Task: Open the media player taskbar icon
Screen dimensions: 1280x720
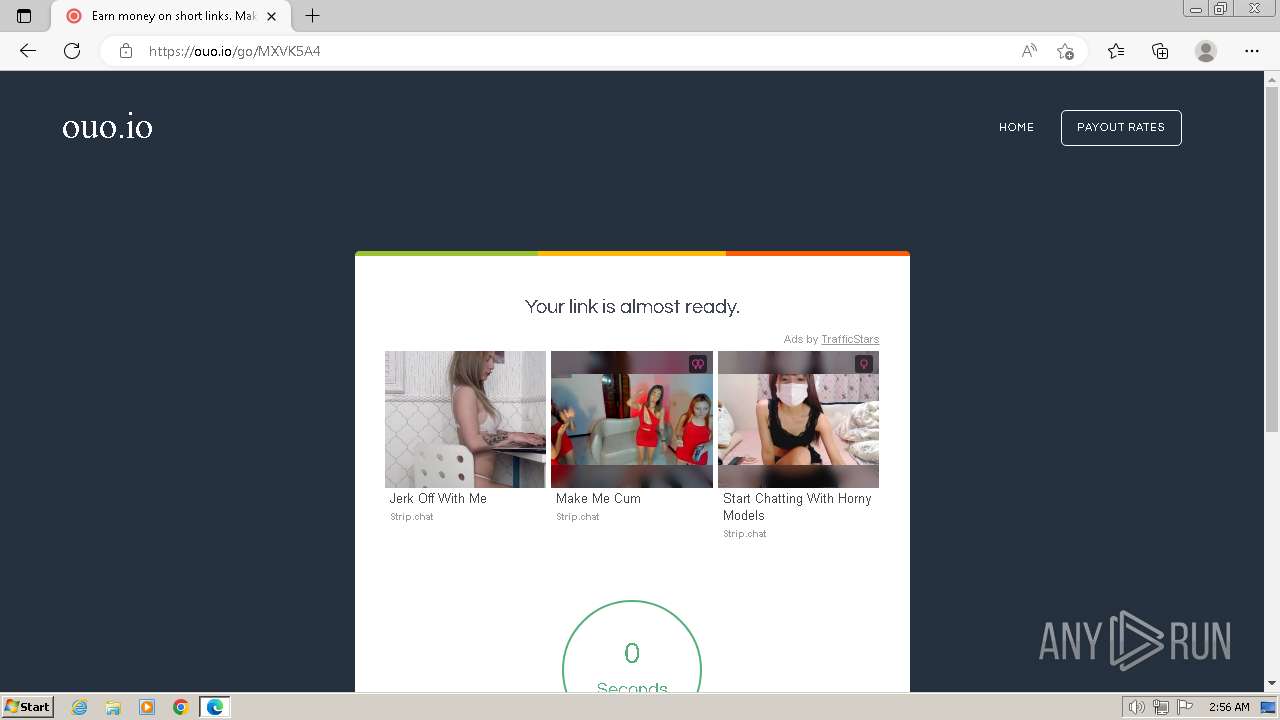Action: point(147,707)
